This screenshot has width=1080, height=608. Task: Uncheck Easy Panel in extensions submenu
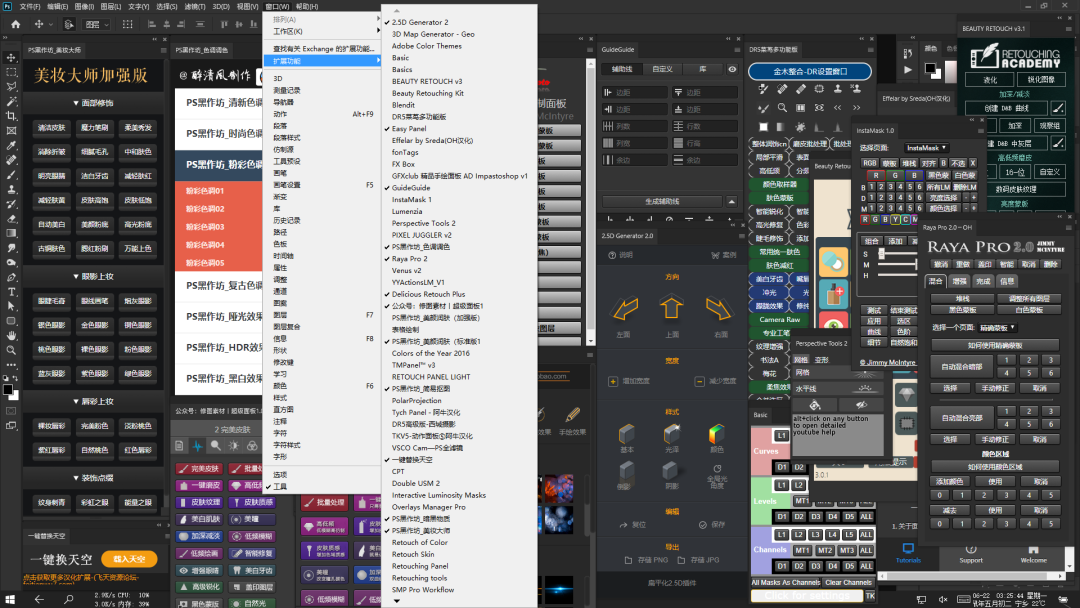pyautogui.click(x=459, y=129)
